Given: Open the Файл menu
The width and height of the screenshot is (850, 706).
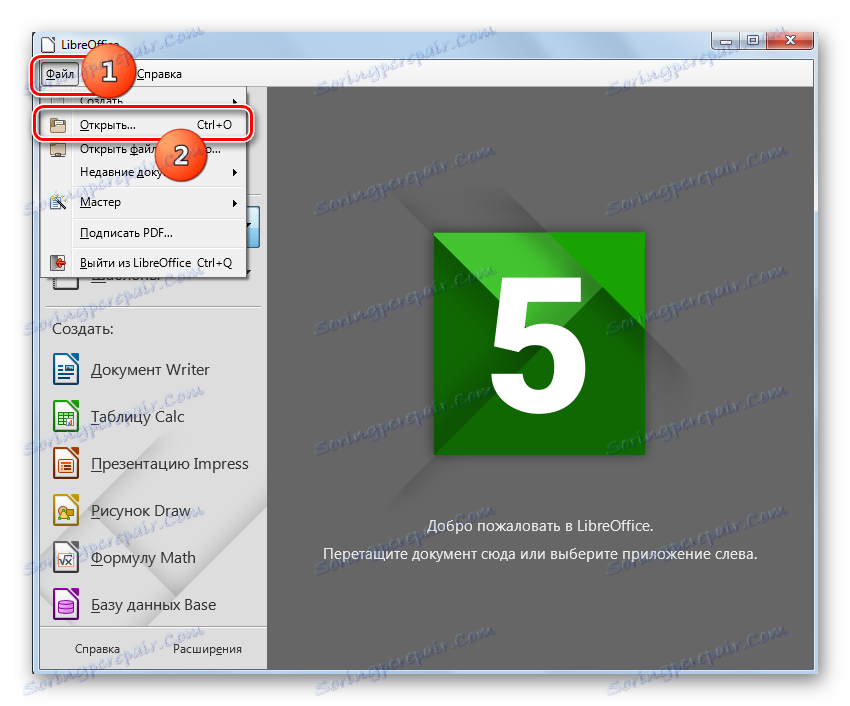Looking at the screenshot, I should 60,74.
